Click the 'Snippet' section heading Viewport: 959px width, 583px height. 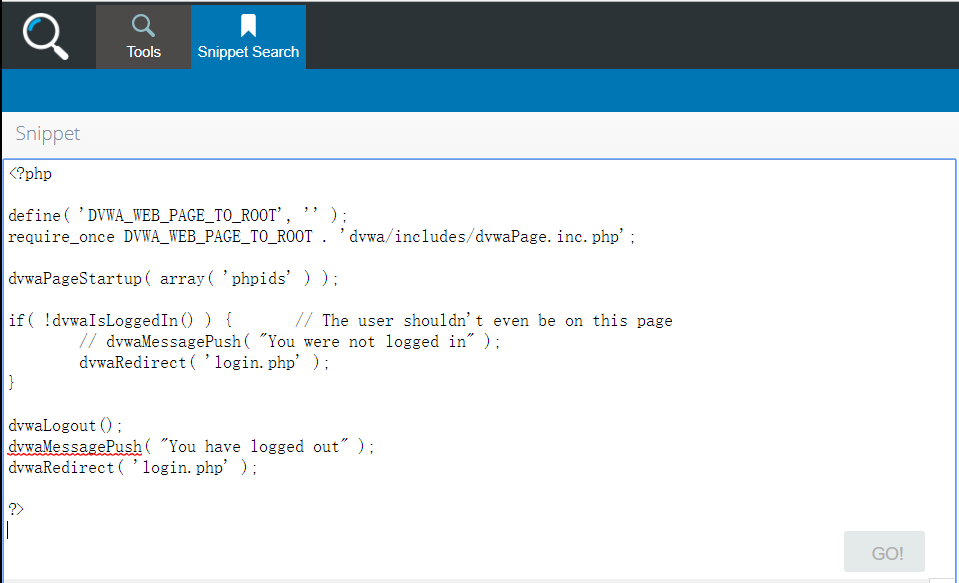[48, 133]
